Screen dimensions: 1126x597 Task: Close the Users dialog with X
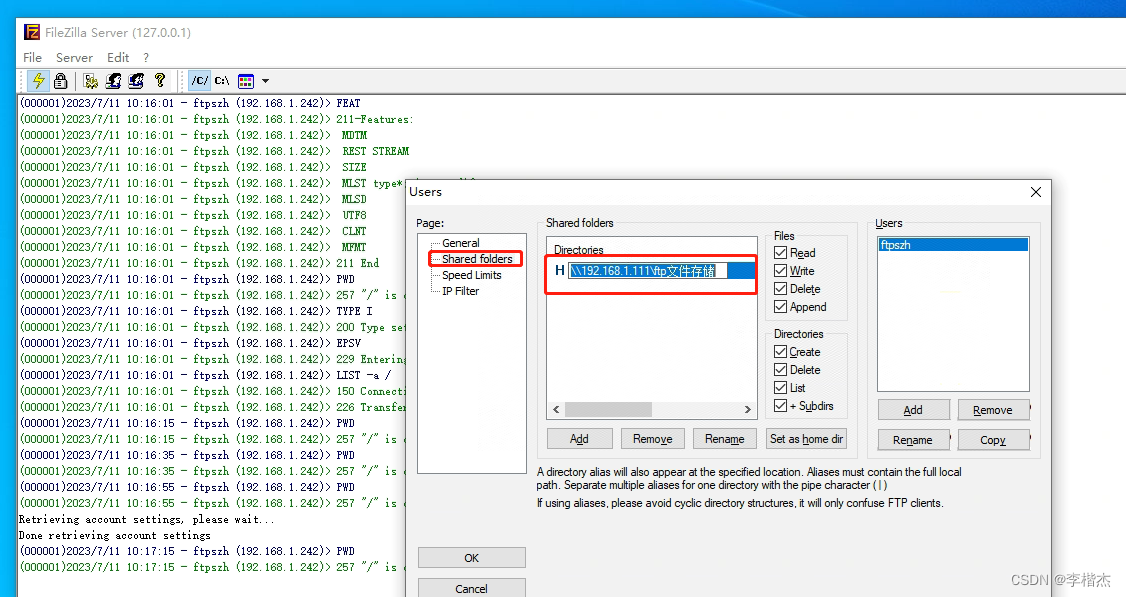1036,192
